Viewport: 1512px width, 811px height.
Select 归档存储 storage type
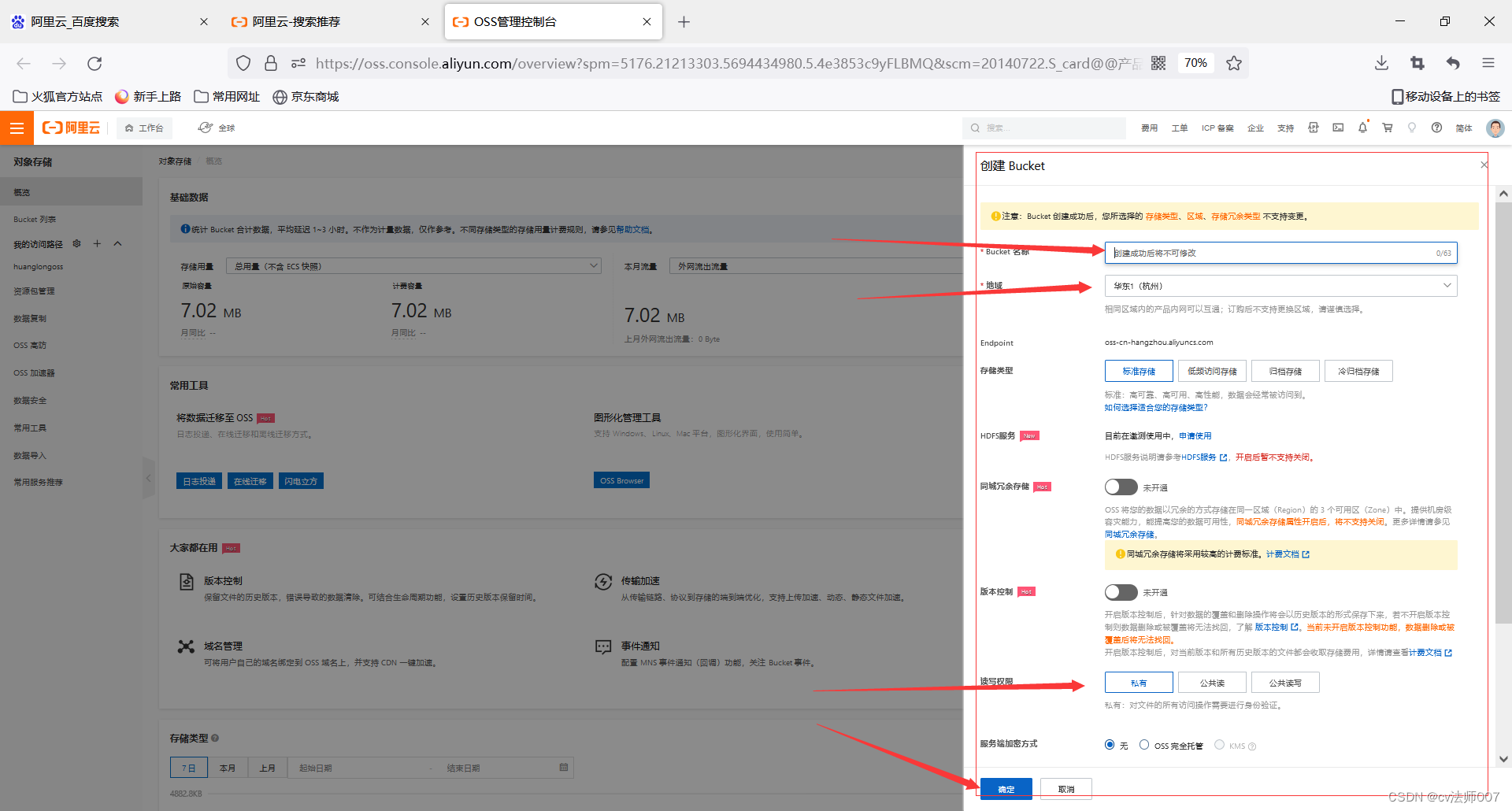pos(1285,371)
